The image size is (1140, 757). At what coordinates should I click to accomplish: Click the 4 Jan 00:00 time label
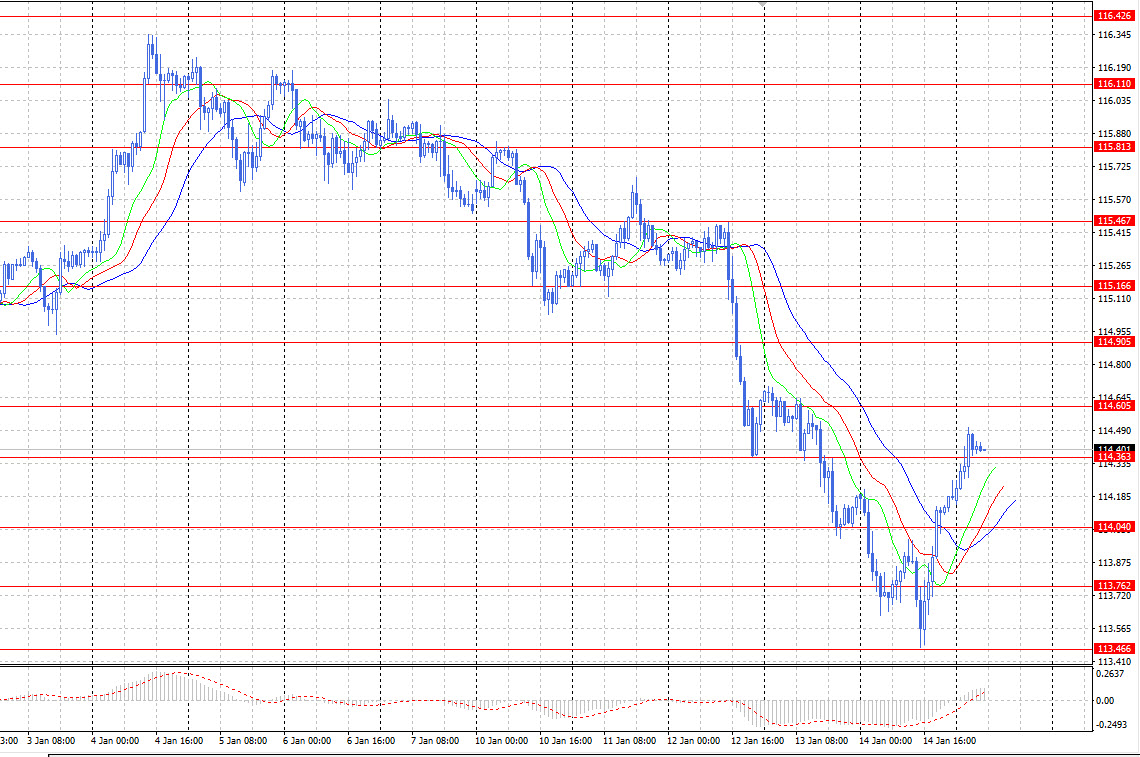pyautogui.click(x=115, y=741)
